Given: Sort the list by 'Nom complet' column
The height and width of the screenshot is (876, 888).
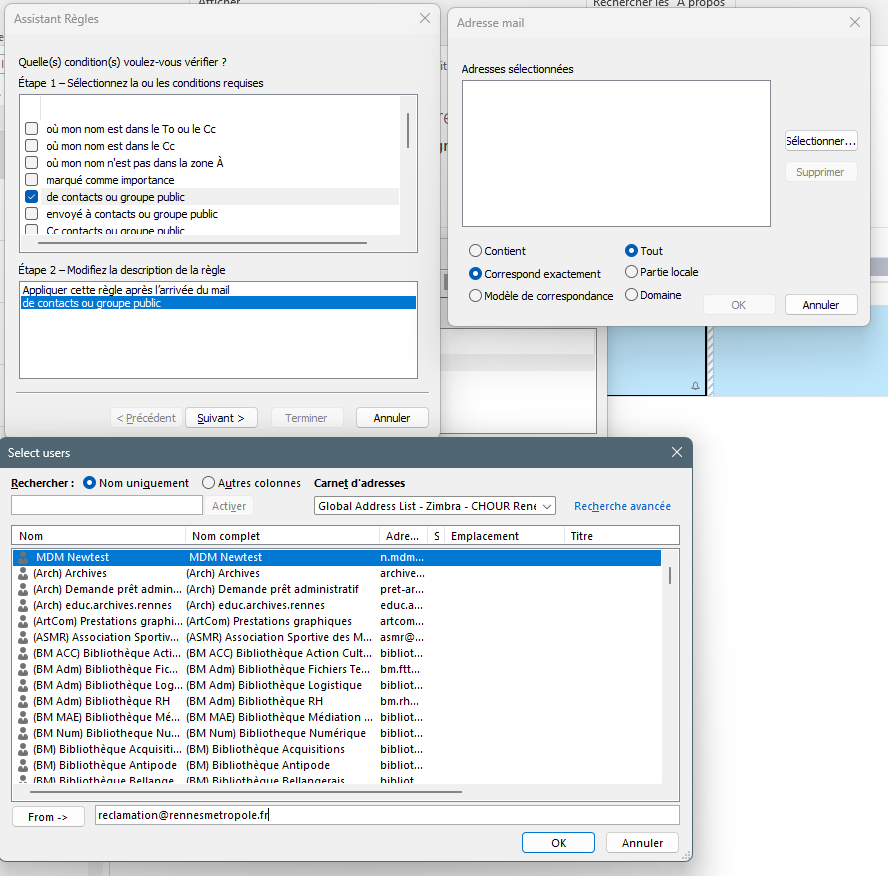Looking at the screenshot, I should pos(282,536).
